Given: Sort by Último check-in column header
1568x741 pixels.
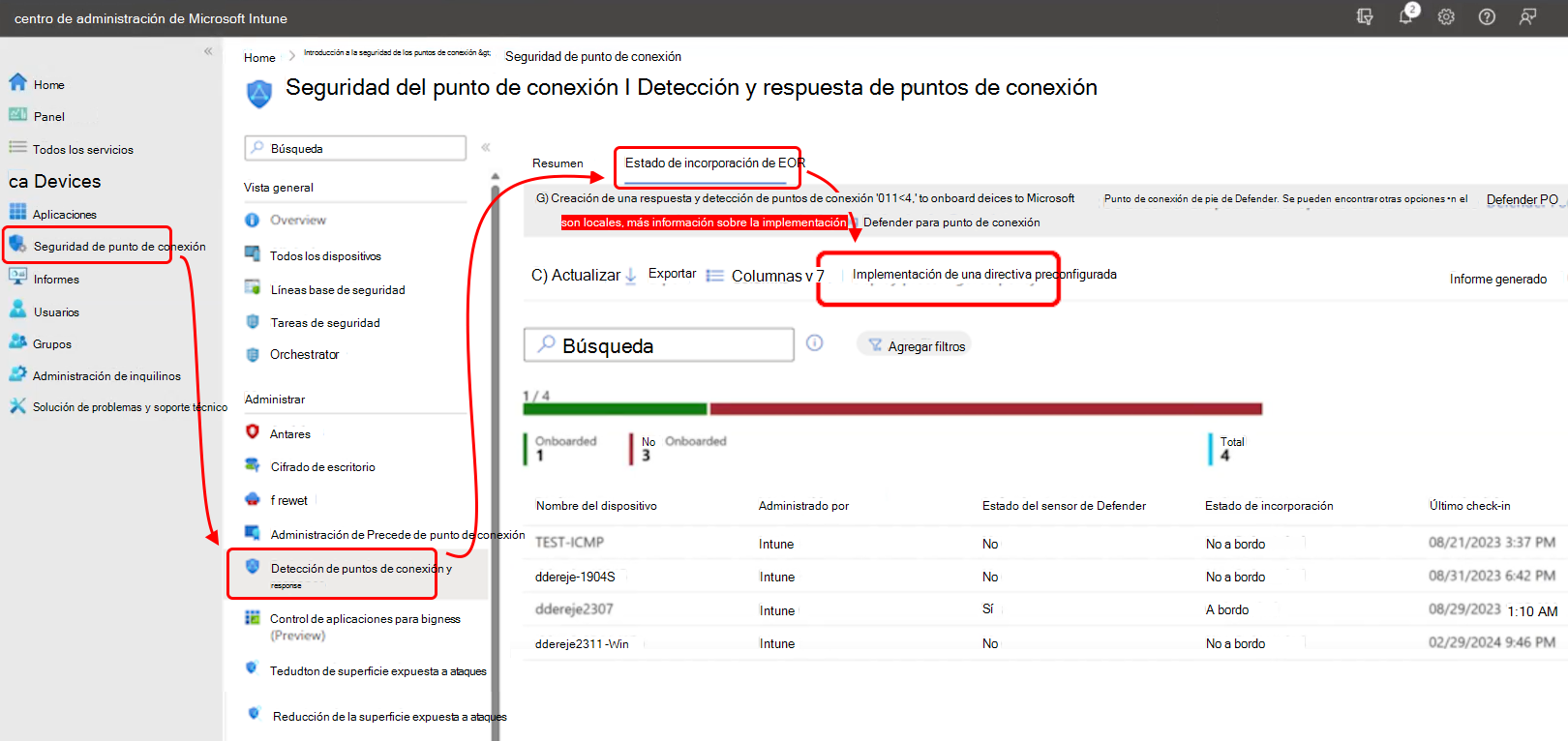Looking at the screenshot, I should (x=1469, y=506).
